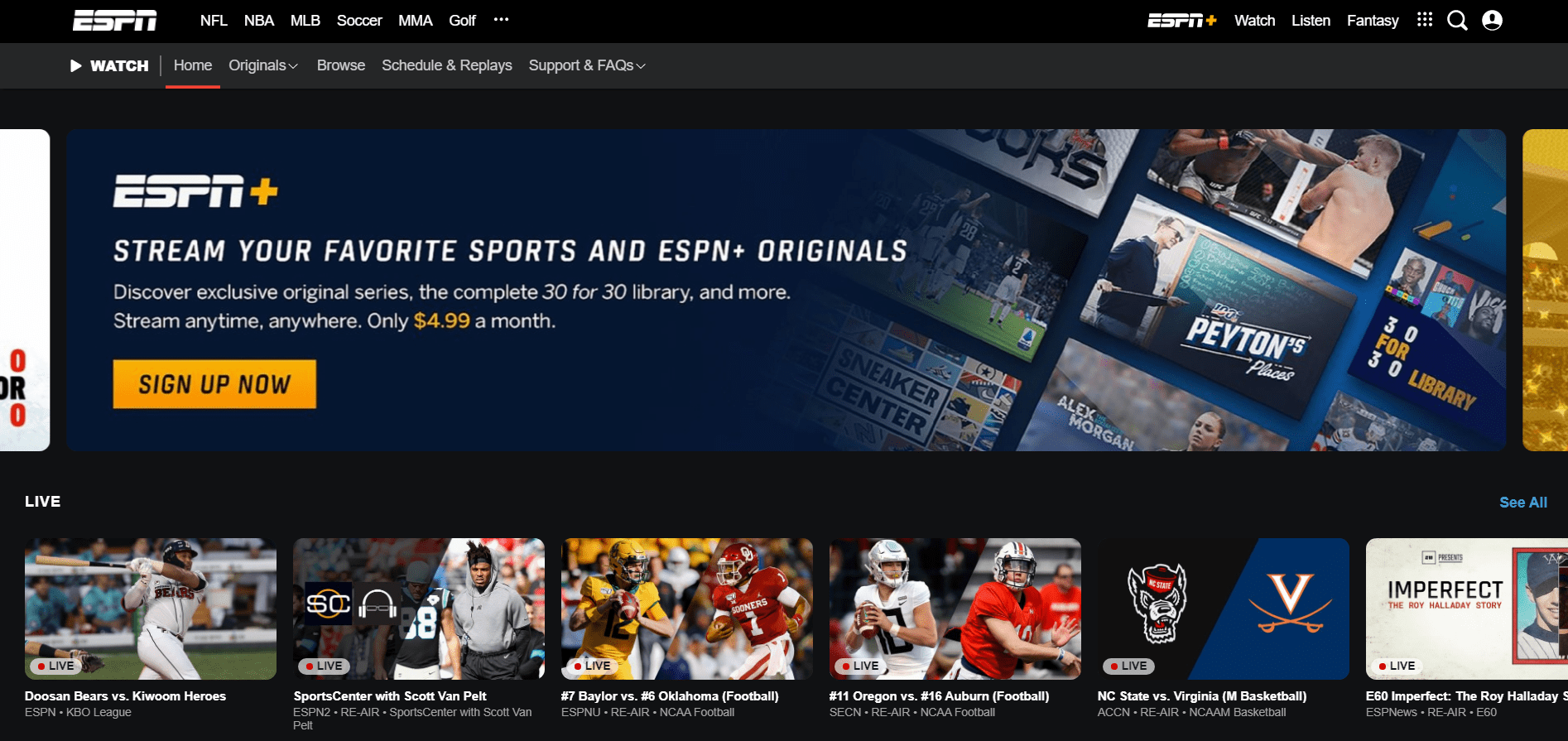Image resolution: width=1568 pixels, height=741 pixels.
Task: Click the title #11 Oregon vs. #16 Auburn (Football)
Action: (x=939, y=696)
